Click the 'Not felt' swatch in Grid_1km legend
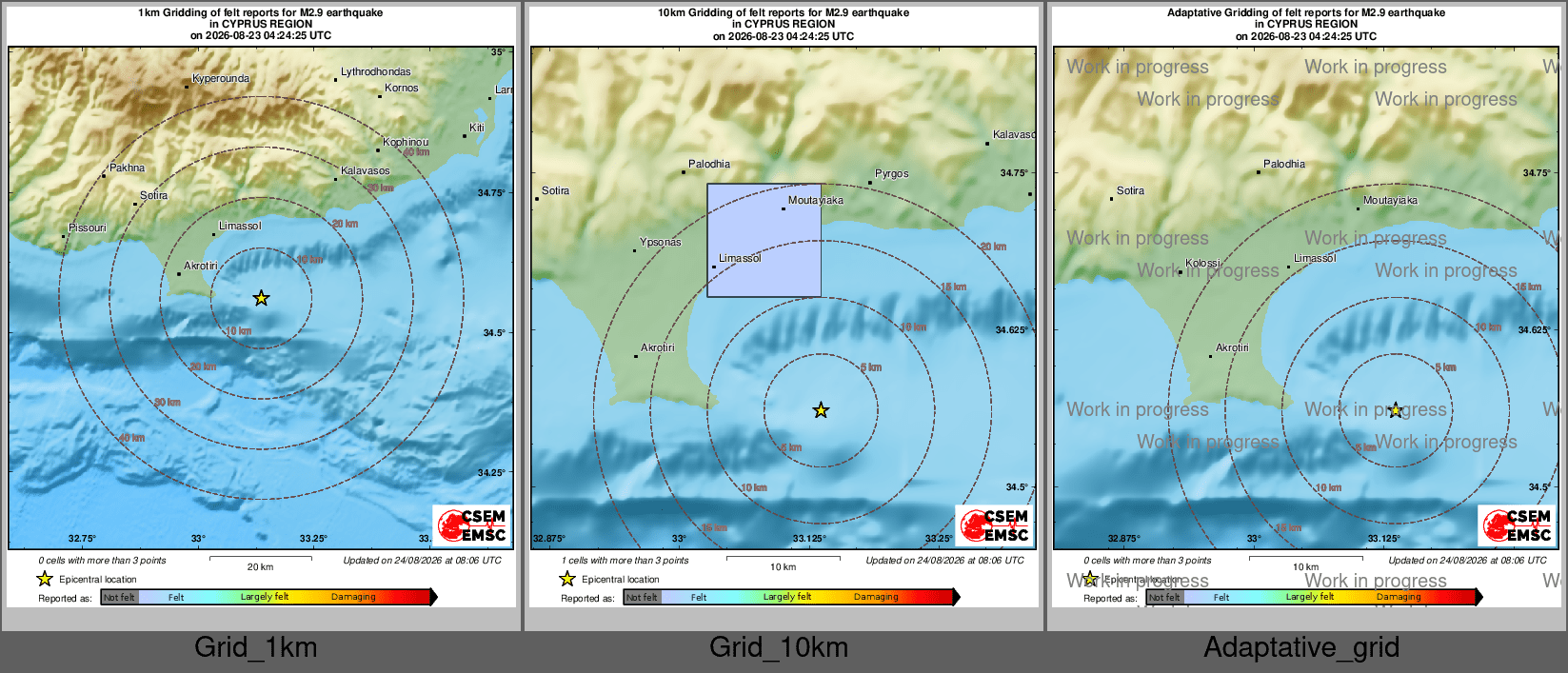The width and height of the screenshot is (1568, 673). (119, 597)
